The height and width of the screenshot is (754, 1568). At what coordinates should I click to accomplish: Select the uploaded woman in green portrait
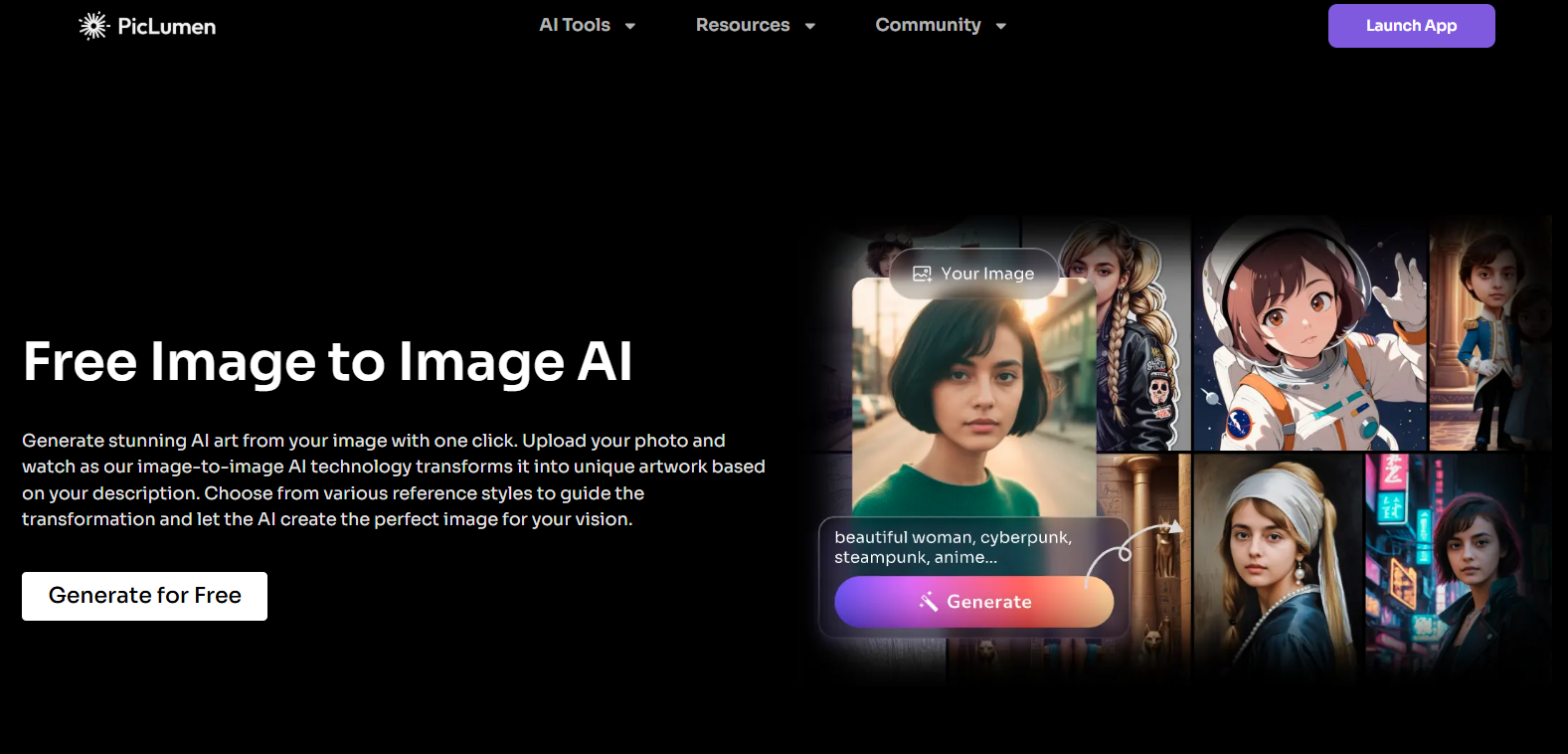(x=974, y=398)
